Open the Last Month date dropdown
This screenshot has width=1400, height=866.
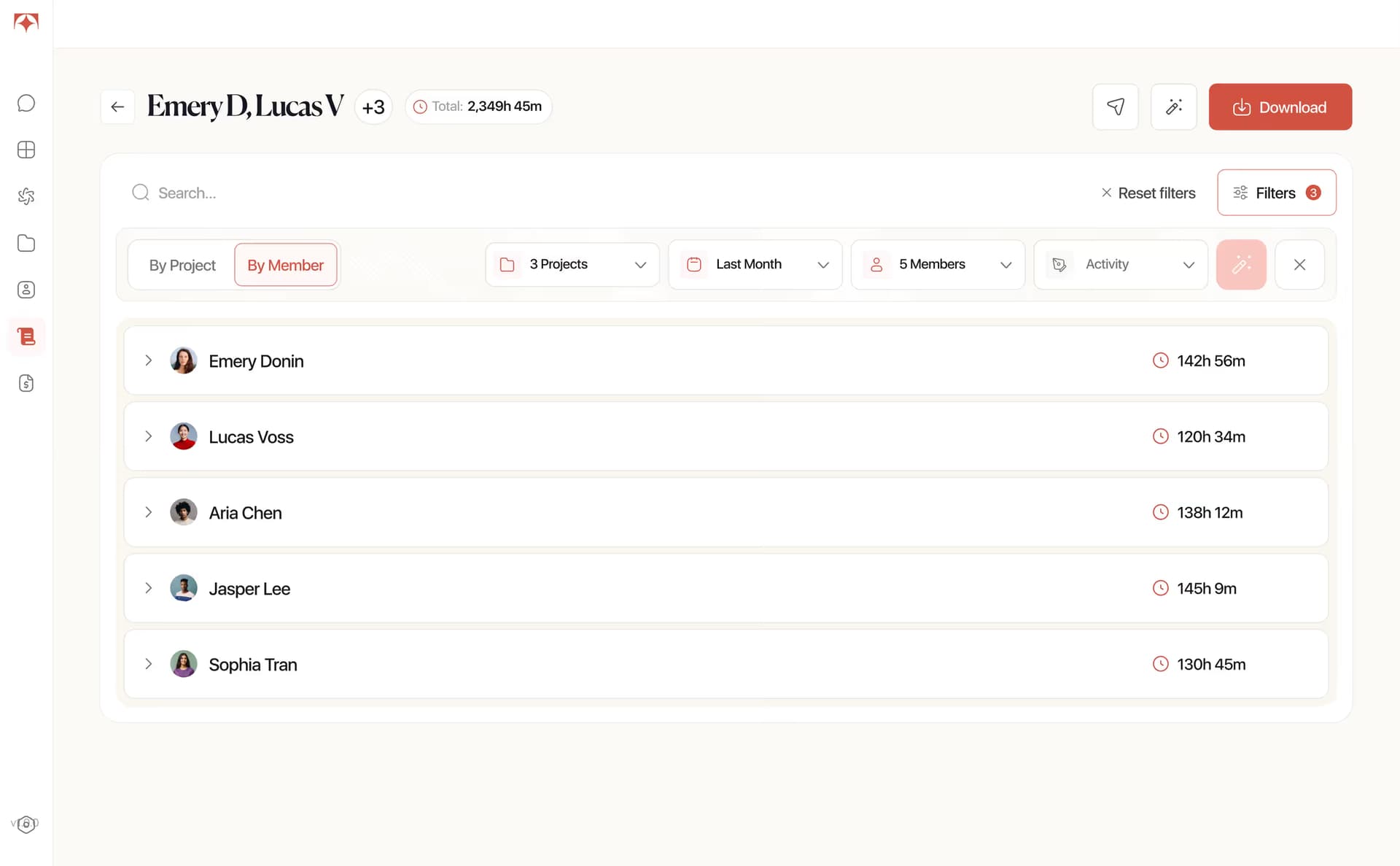(755, 264)
